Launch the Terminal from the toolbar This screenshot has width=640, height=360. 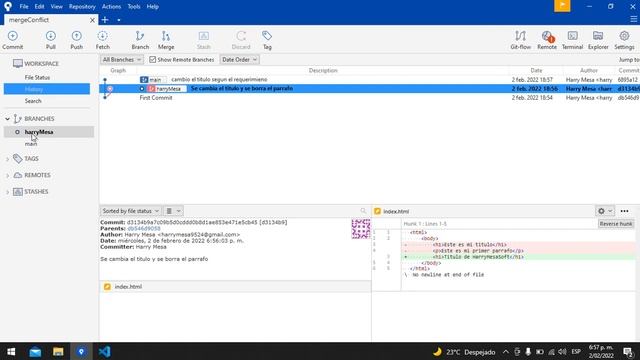point(572,40)
